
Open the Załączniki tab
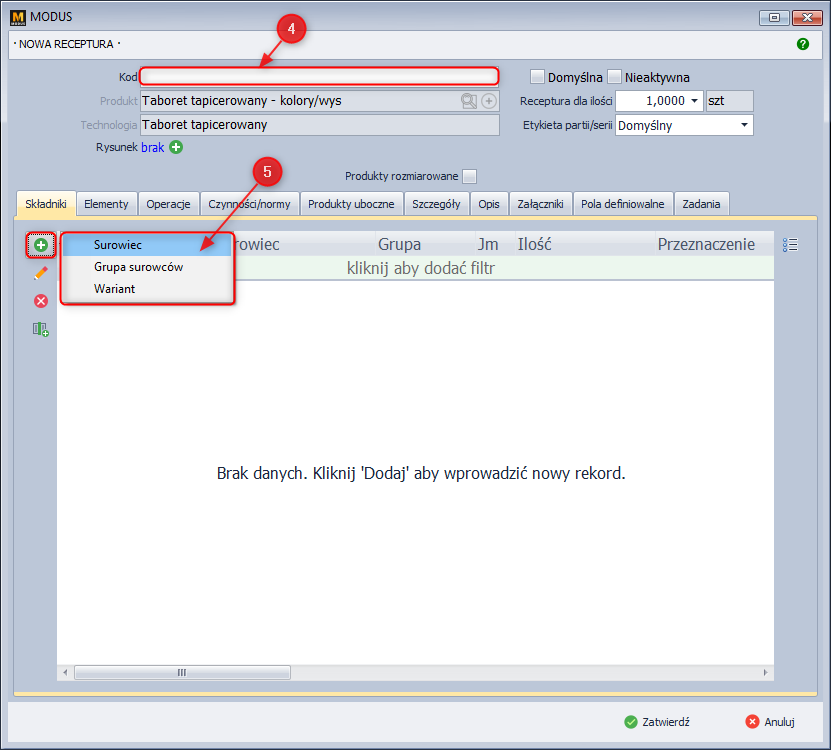(x=540, y=204)
